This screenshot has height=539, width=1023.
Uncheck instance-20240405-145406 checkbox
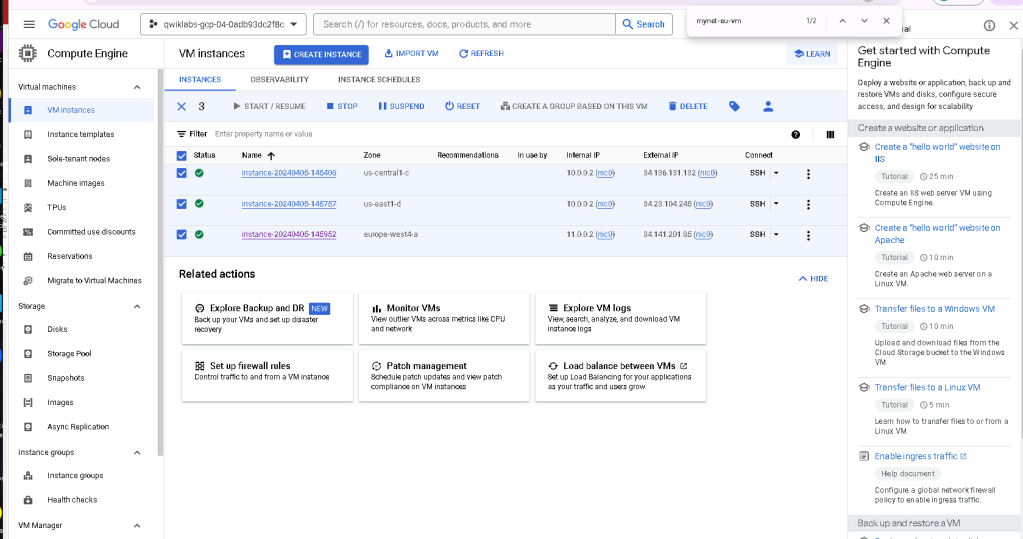pos(181,173)
